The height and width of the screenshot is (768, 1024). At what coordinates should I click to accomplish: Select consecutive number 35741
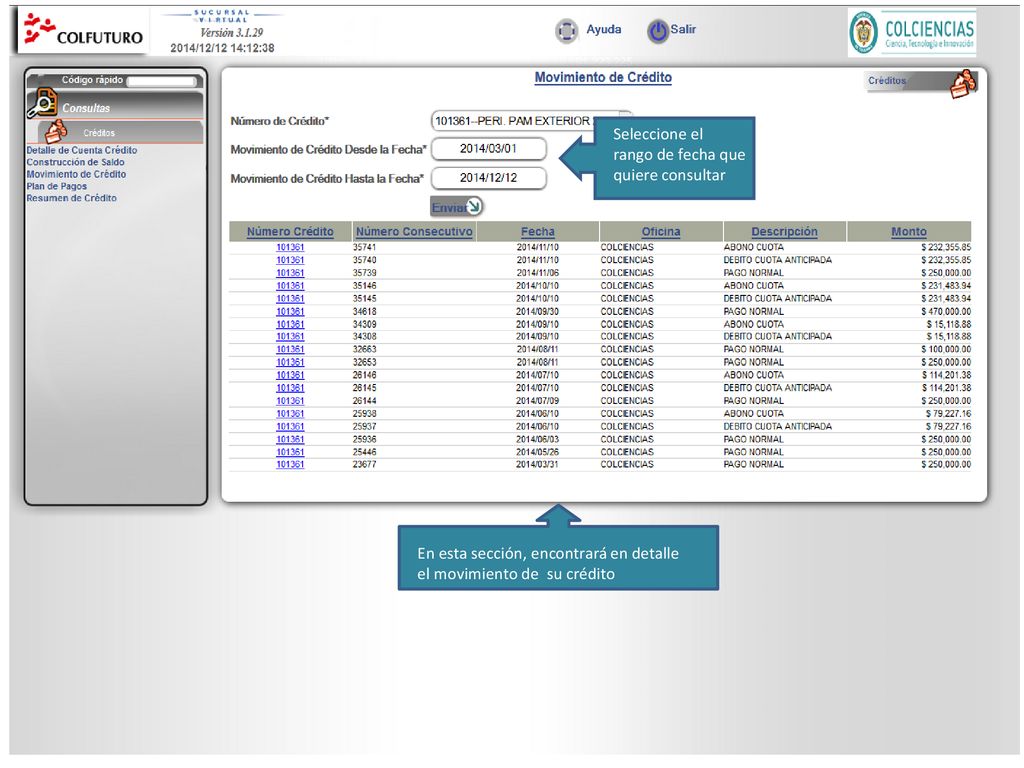click(364, 248)
